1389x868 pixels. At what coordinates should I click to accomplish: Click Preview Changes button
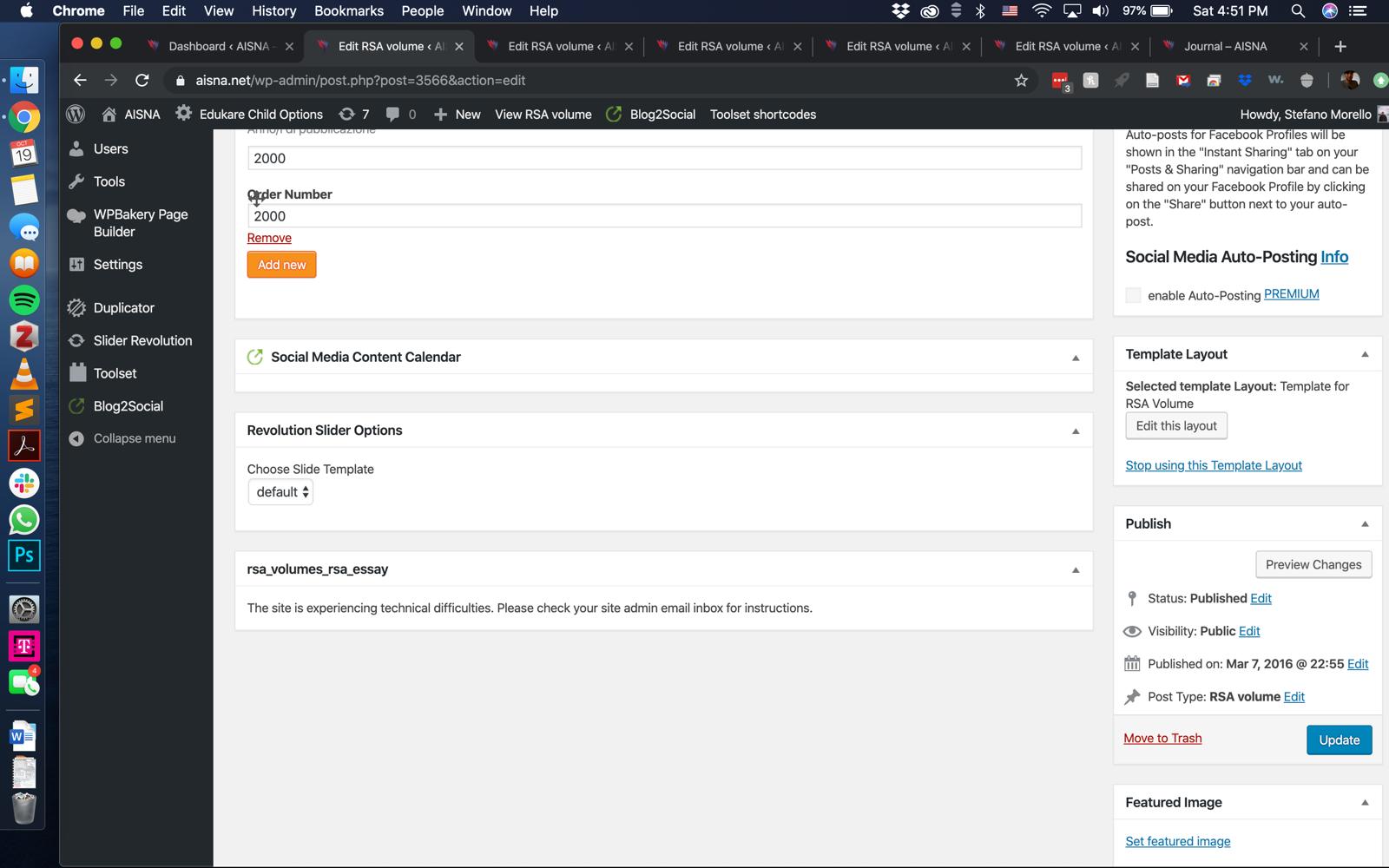tap(1313, 565)
